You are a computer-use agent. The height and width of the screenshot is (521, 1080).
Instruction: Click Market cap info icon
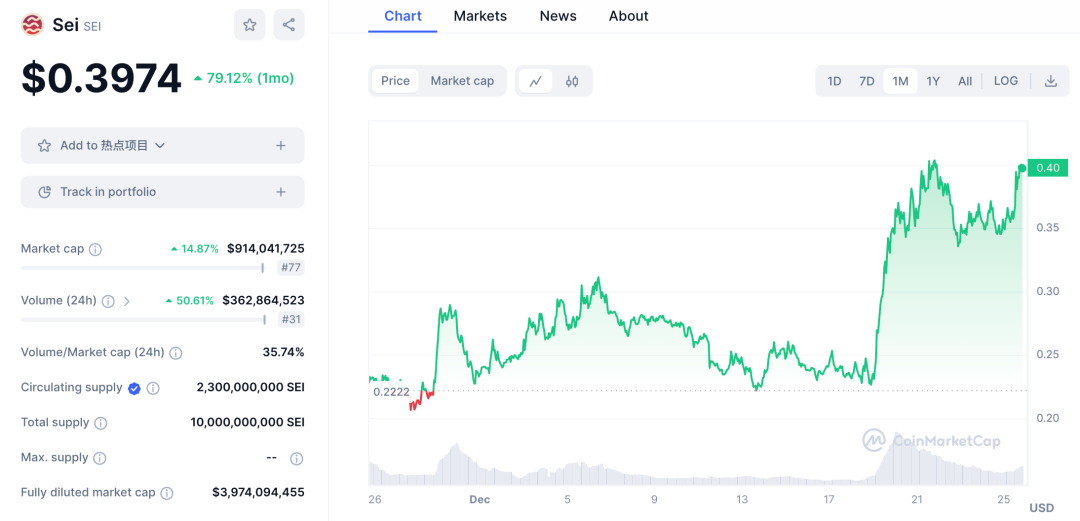(95, 249)
